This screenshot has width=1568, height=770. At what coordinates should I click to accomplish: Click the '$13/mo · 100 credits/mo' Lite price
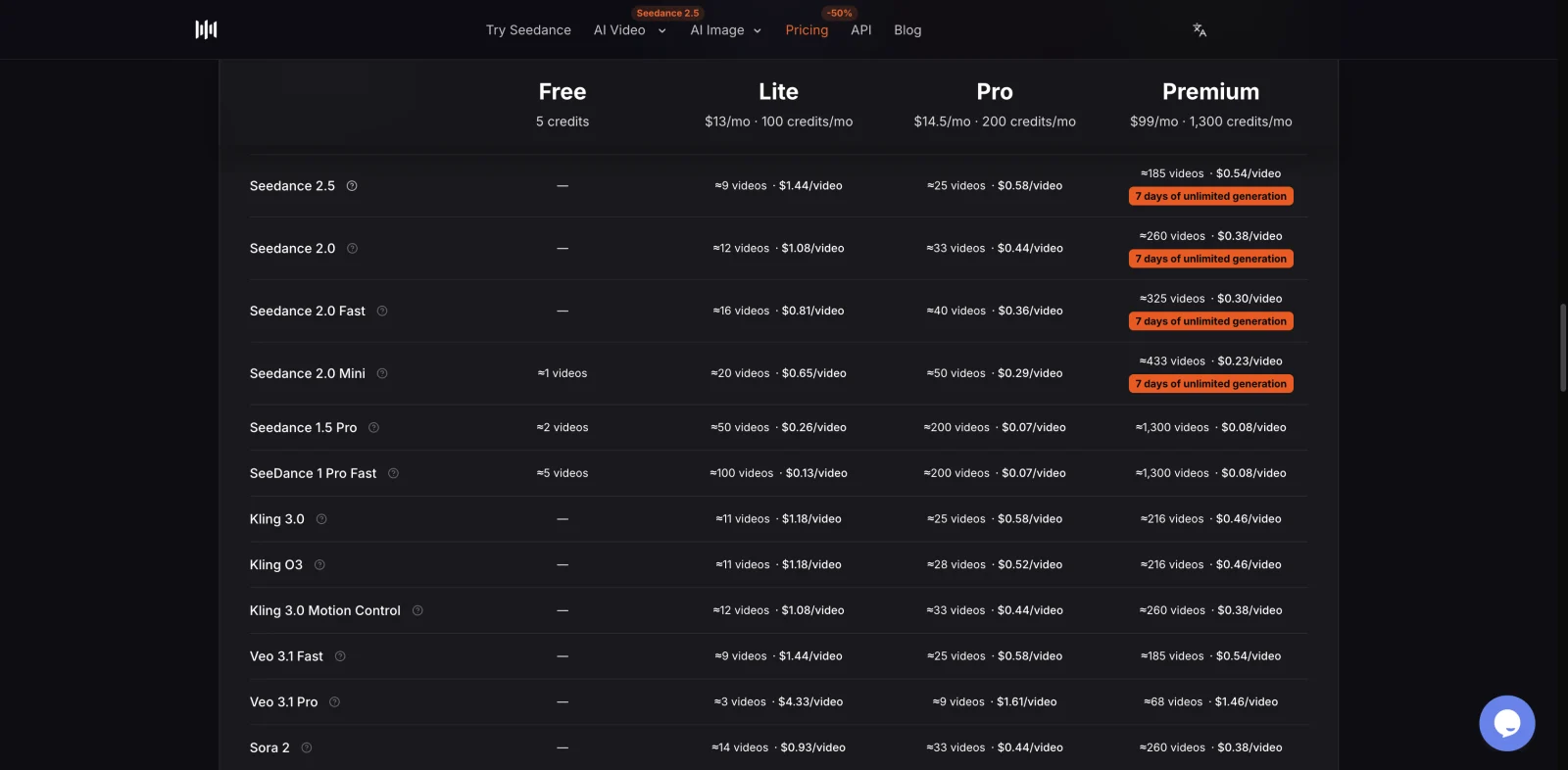coord(779,121)
